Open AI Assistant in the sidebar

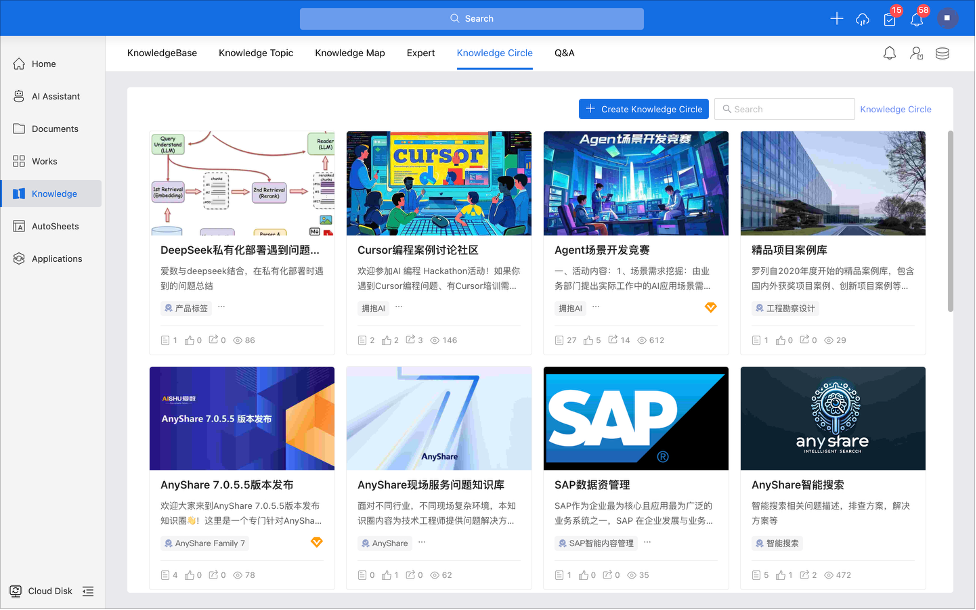point(55,96)
